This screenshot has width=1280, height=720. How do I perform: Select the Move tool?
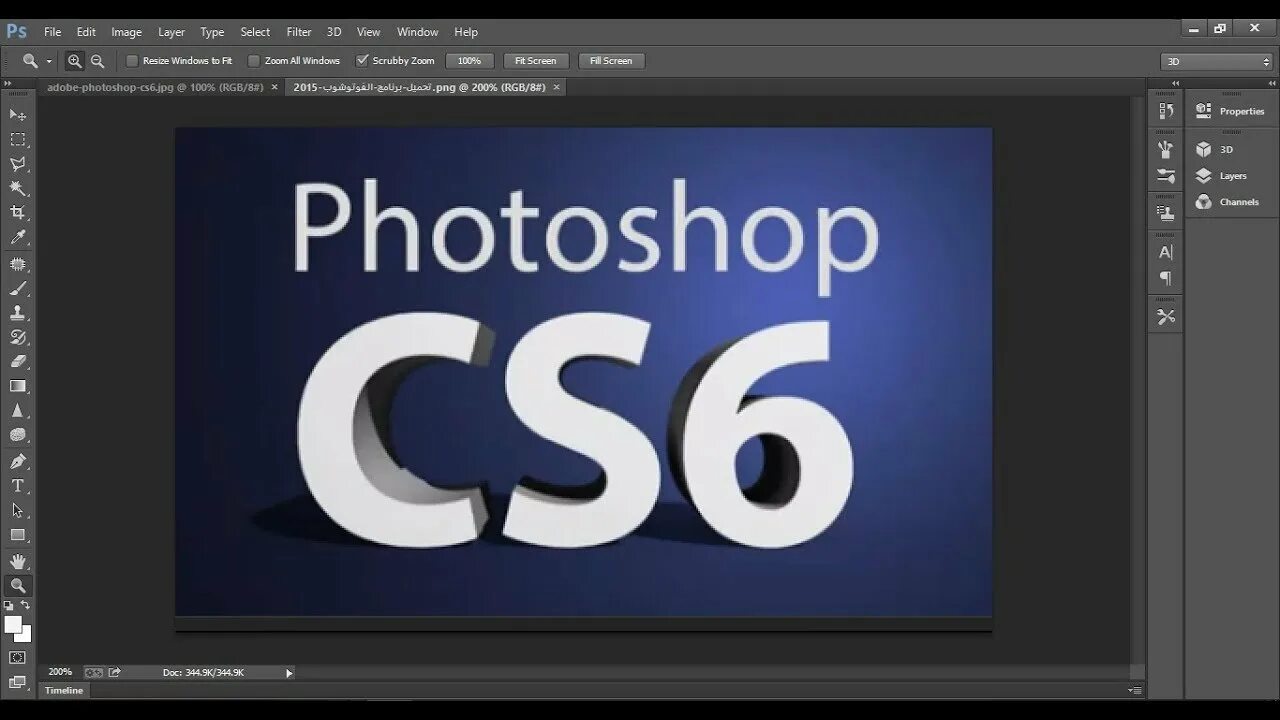[18, 115]
